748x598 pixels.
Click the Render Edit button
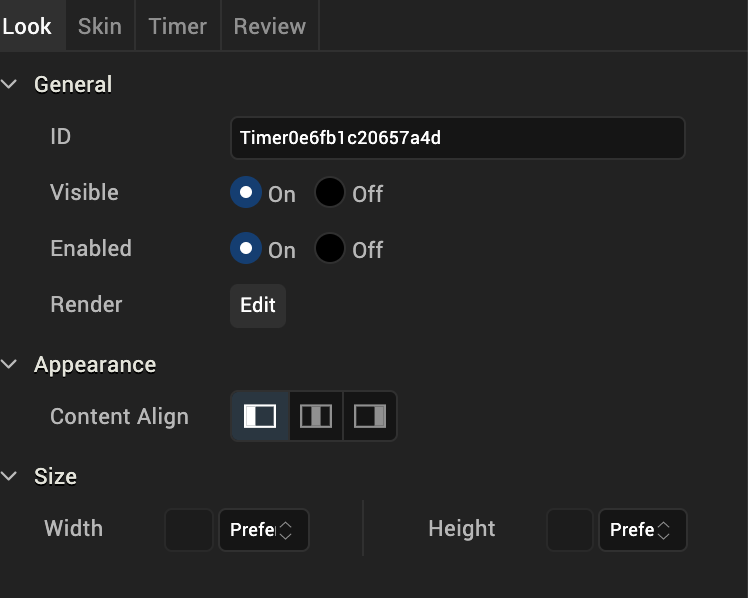click(258, 305)
